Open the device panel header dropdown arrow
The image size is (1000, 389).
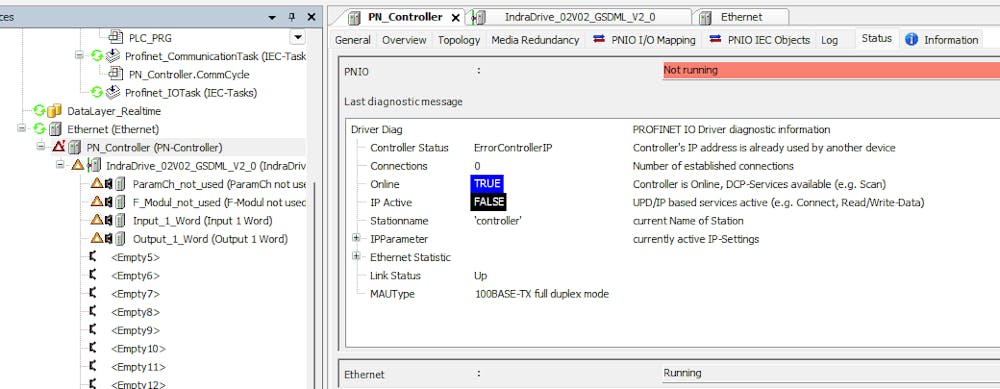tap(272, 18)
